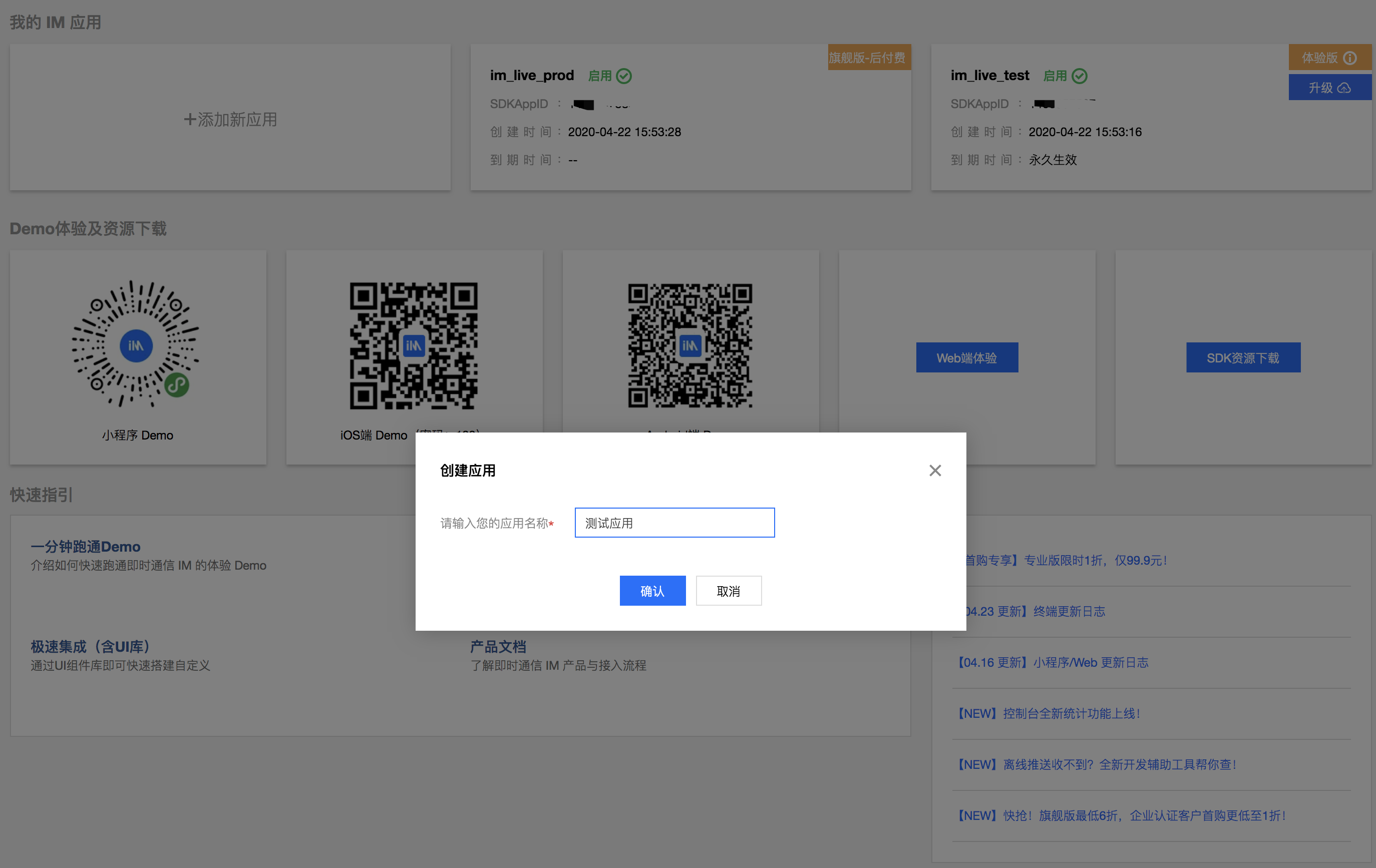Open 离线推送收不到 announcement link
The height and width of the screenshot is (868, 1376).
(x=1097, y=764)
